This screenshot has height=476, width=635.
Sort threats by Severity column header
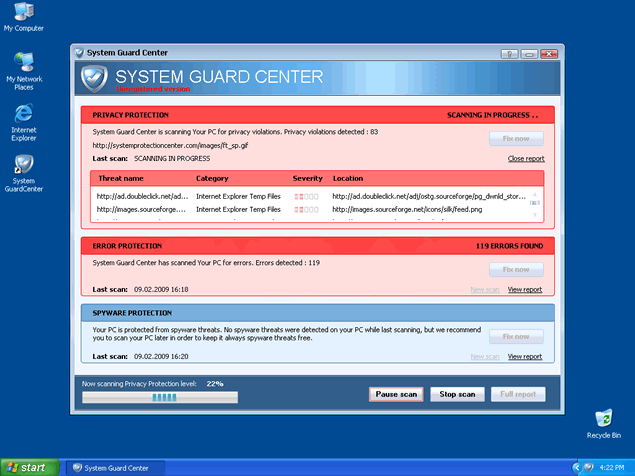[x=307, y=178]
